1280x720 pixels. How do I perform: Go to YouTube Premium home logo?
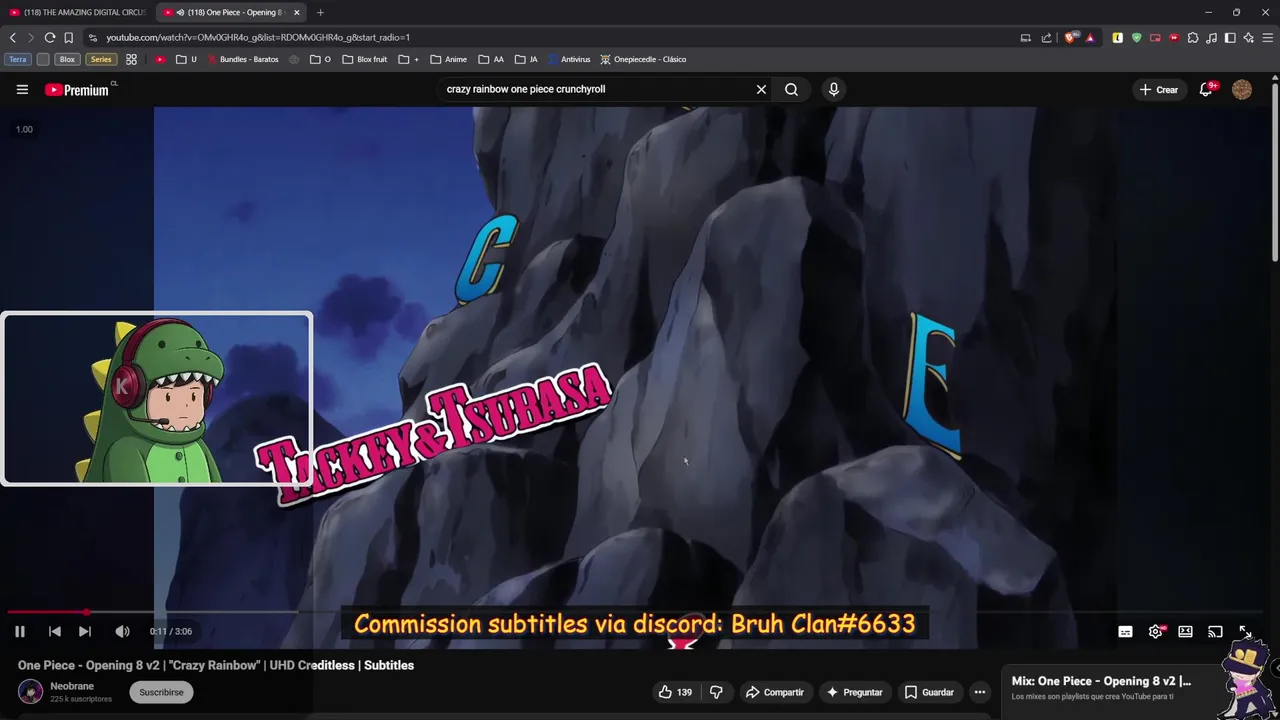click(x=77, y=90)
